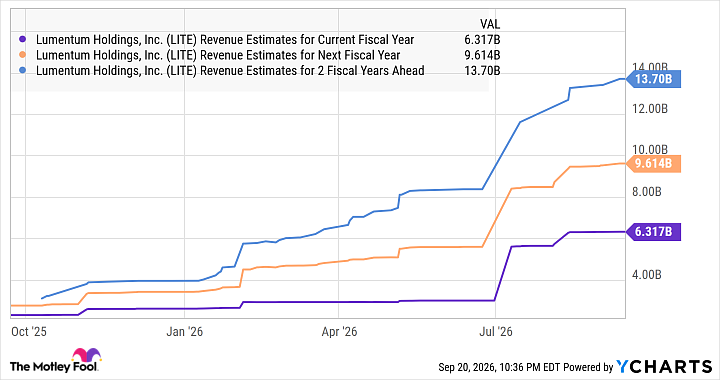
Task: Click the purple Current Fiscal Year legend dot
Action: coord(23,40)
